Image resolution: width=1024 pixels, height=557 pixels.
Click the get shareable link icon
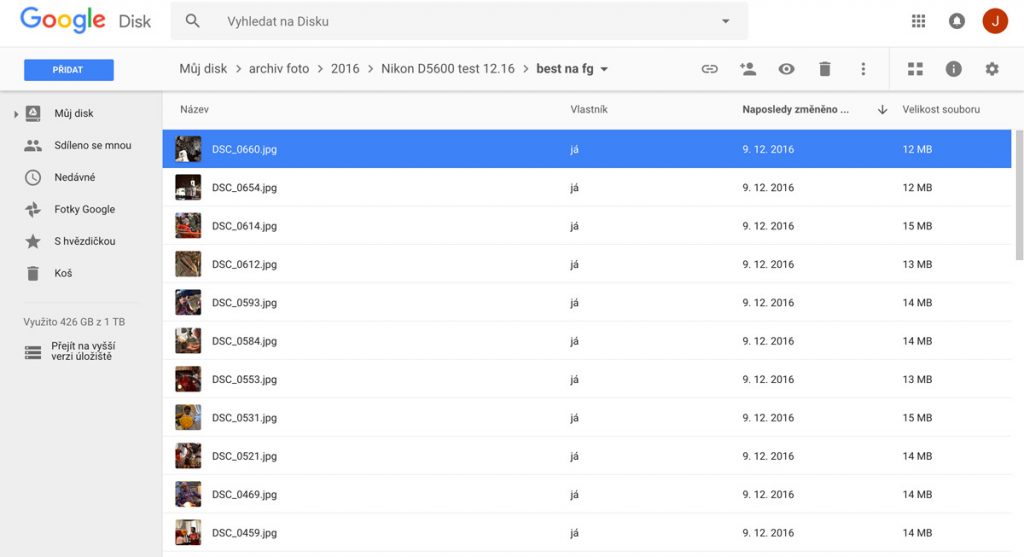(709, 69)
